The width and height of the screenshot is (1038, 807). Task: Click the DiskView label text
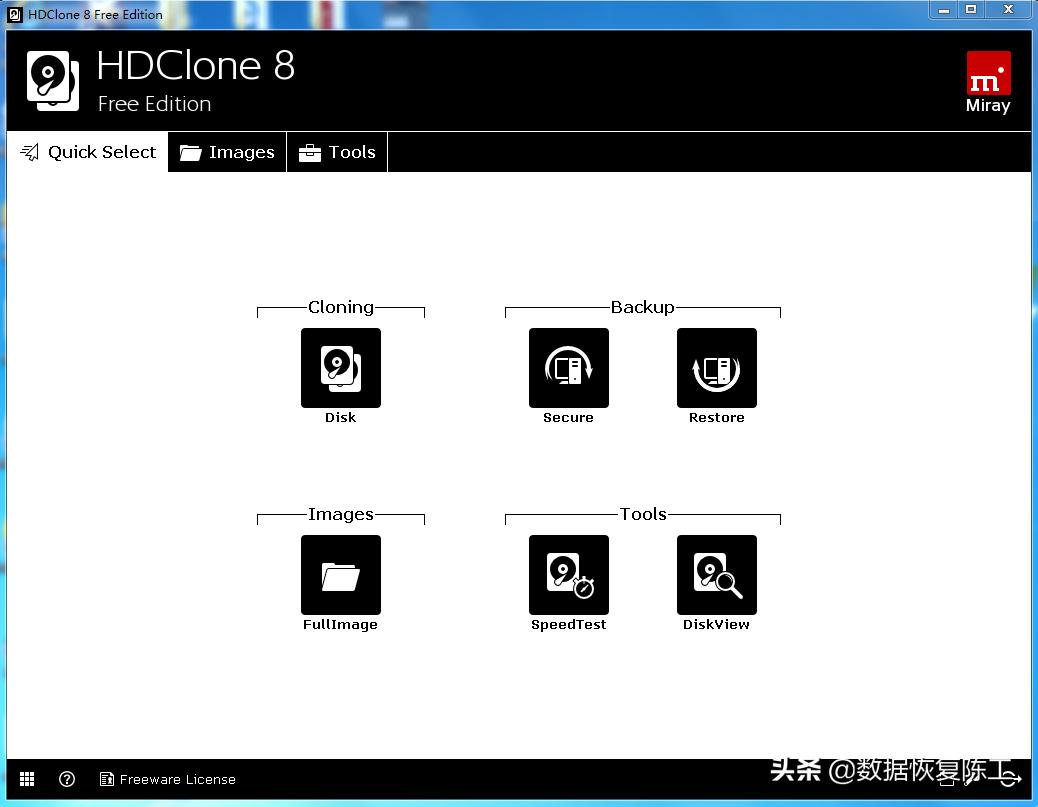716,625
